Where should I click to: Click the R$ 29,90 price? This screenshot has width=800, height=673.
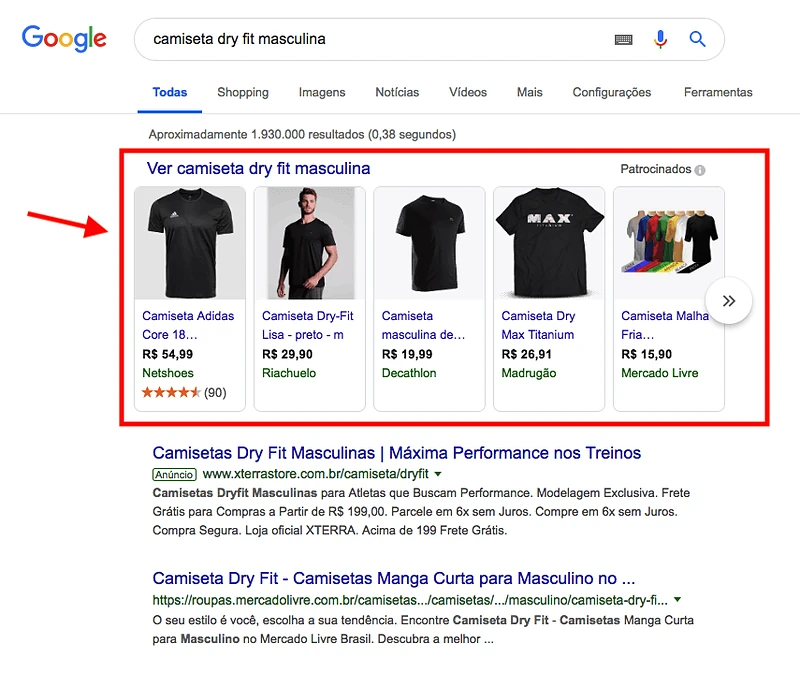pos(287,354)
